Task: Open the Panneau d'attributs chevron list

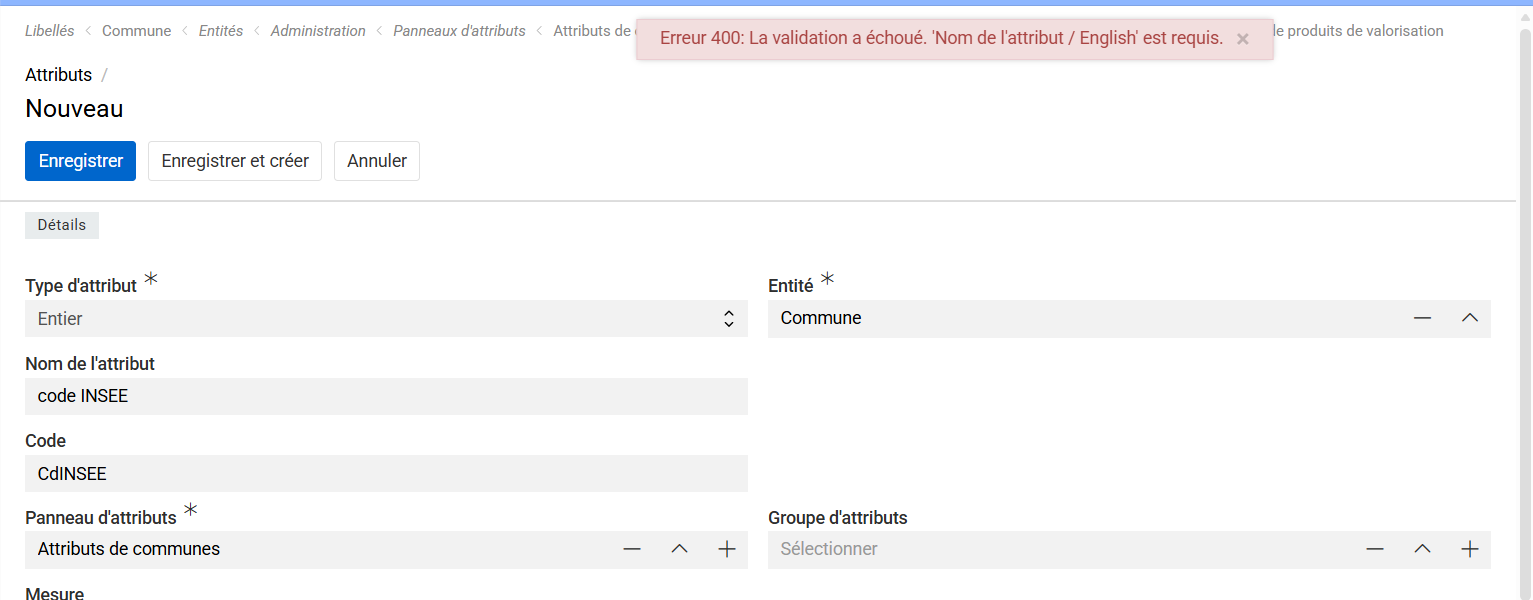Action: pyautogui.click(x=680, y=549)
